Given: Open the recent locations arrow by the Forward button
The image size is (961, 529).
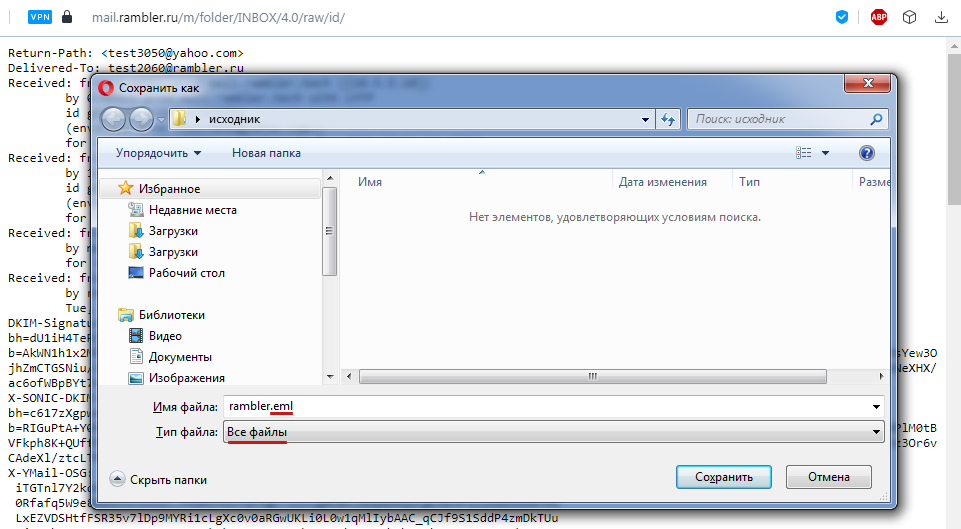Looking at the screenshot, I should (x=161, y=120).
